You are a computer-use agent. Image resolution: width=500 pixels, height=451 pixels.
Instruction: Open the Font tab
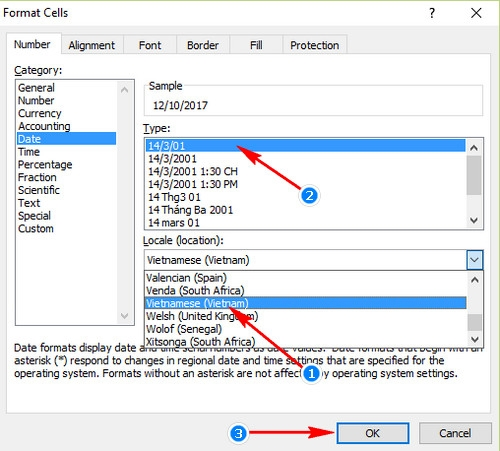(x=150, y=45)
